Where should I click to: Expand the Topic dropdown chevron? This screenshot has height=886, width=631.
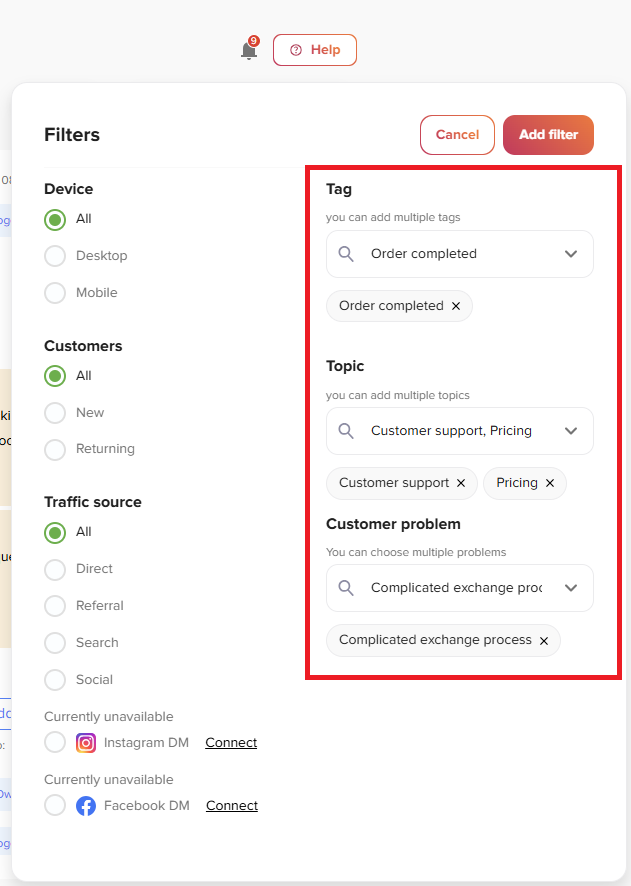pos(571,431)
